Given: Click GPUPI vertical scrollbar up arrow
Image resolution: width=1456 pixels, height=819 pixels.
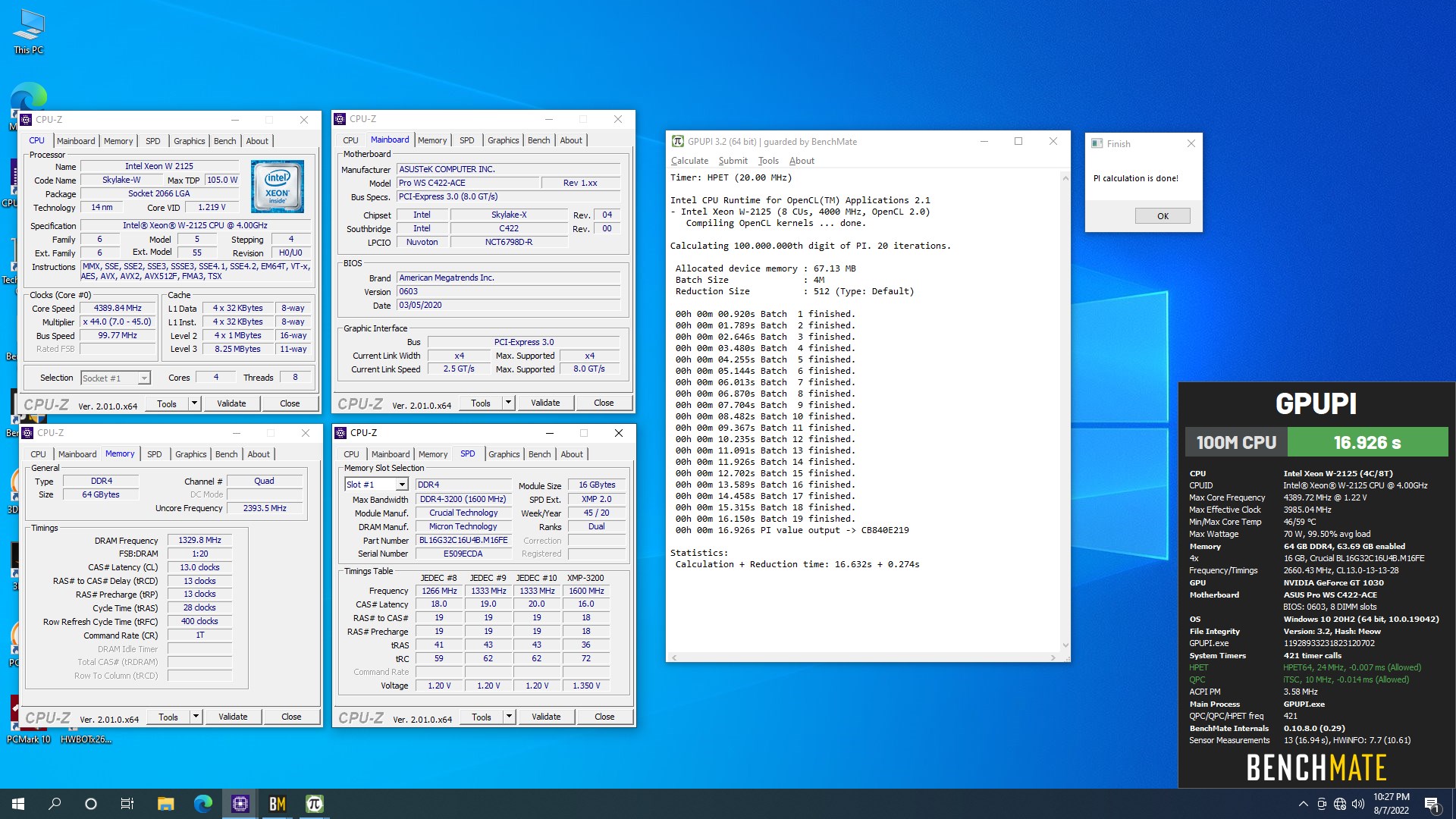Looking at the screenshot, I should [1065, 178].
